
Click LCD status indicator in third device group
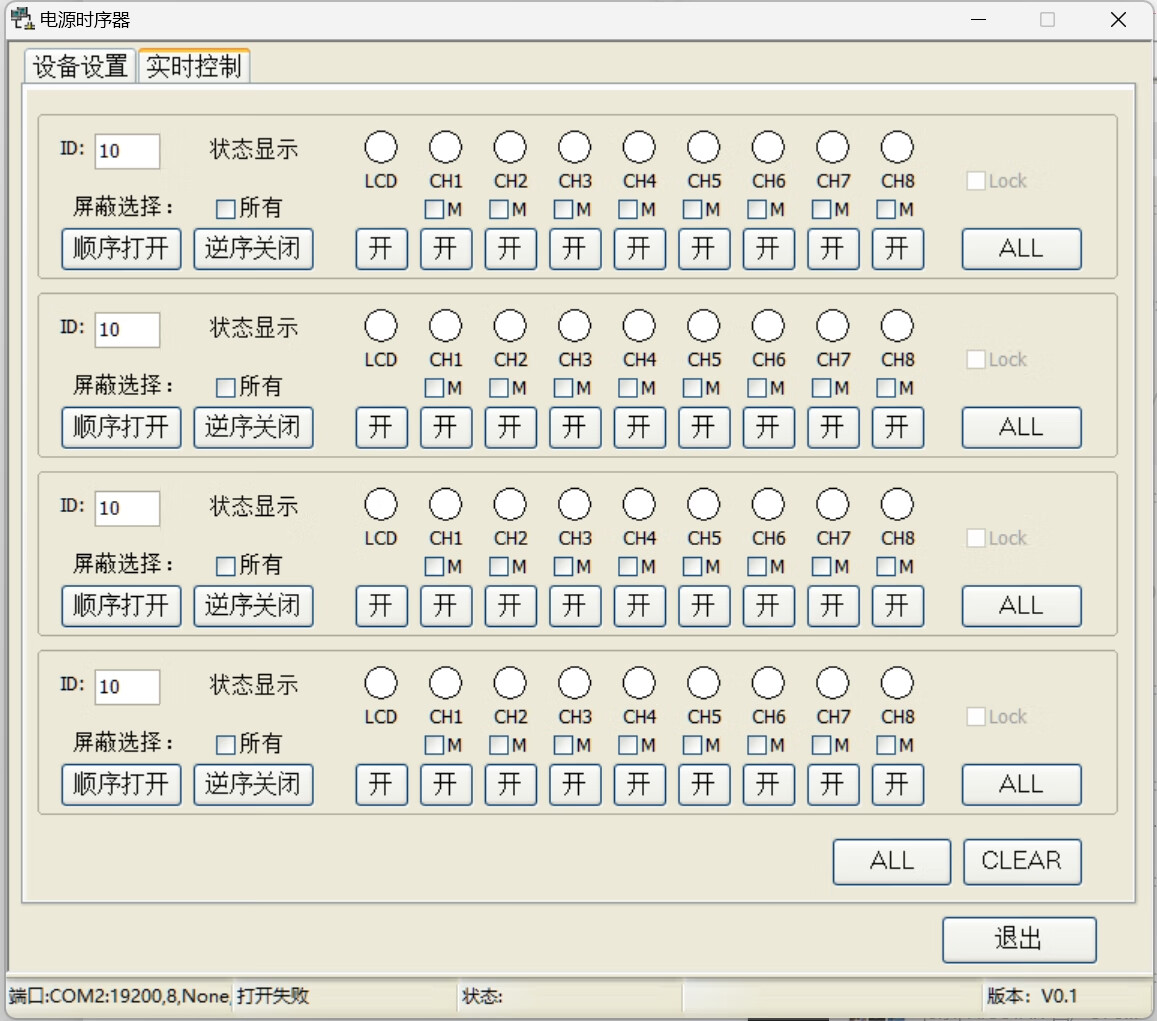(x=381, y=505)
